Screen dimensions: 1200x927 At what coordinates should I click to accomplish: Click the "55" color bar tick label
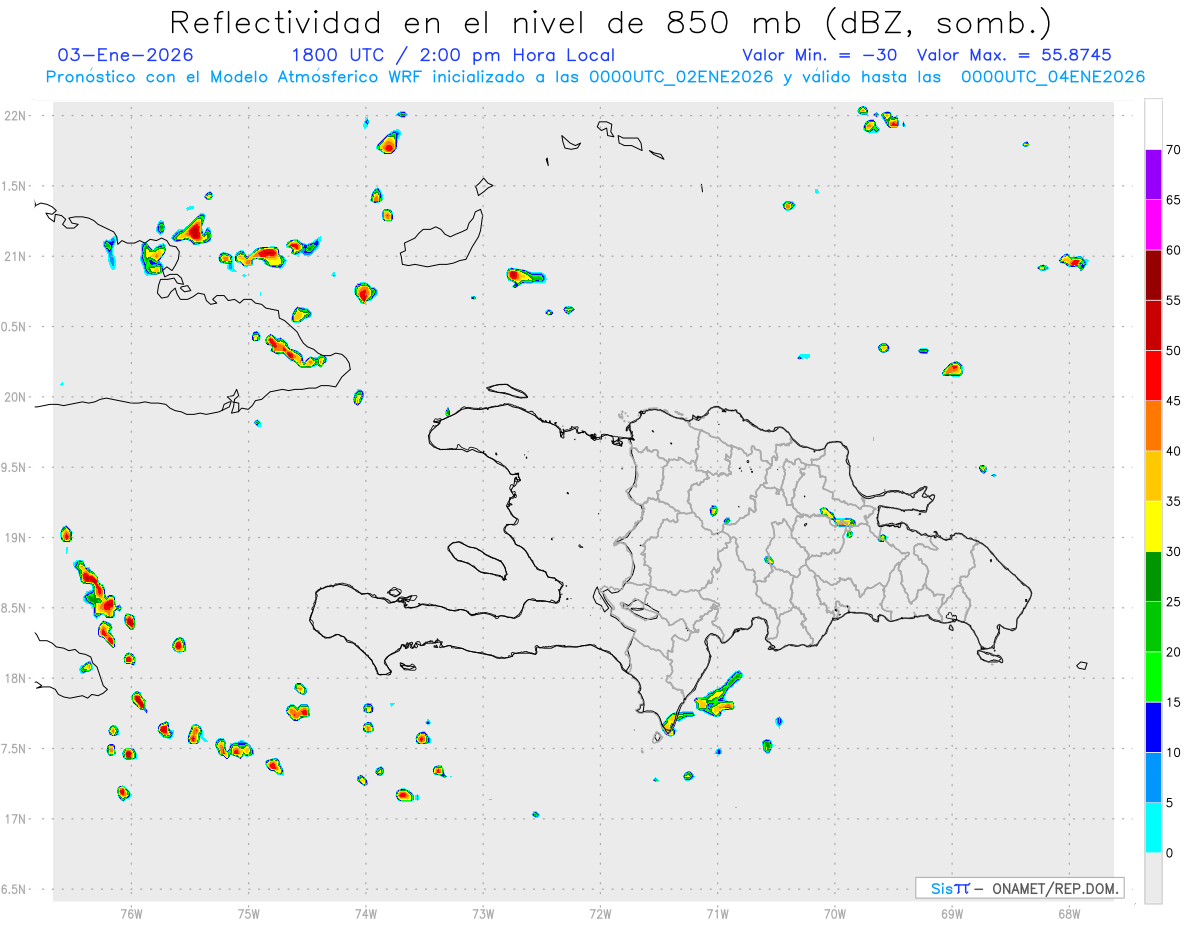(1174, 301)
